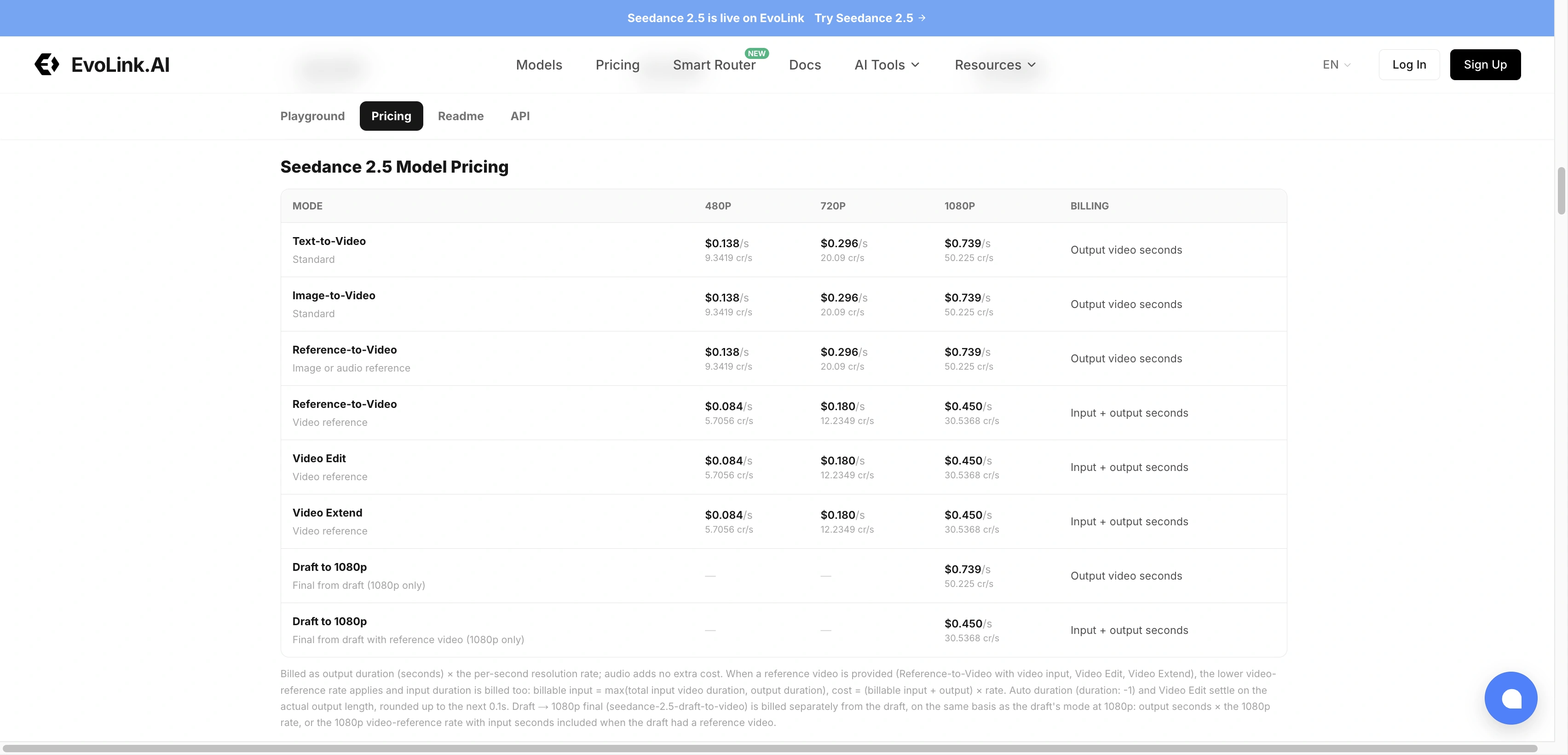Open the blue chat bubble widget
The height and width of the screenshot is (755, 1568).
coord(1511,698)
